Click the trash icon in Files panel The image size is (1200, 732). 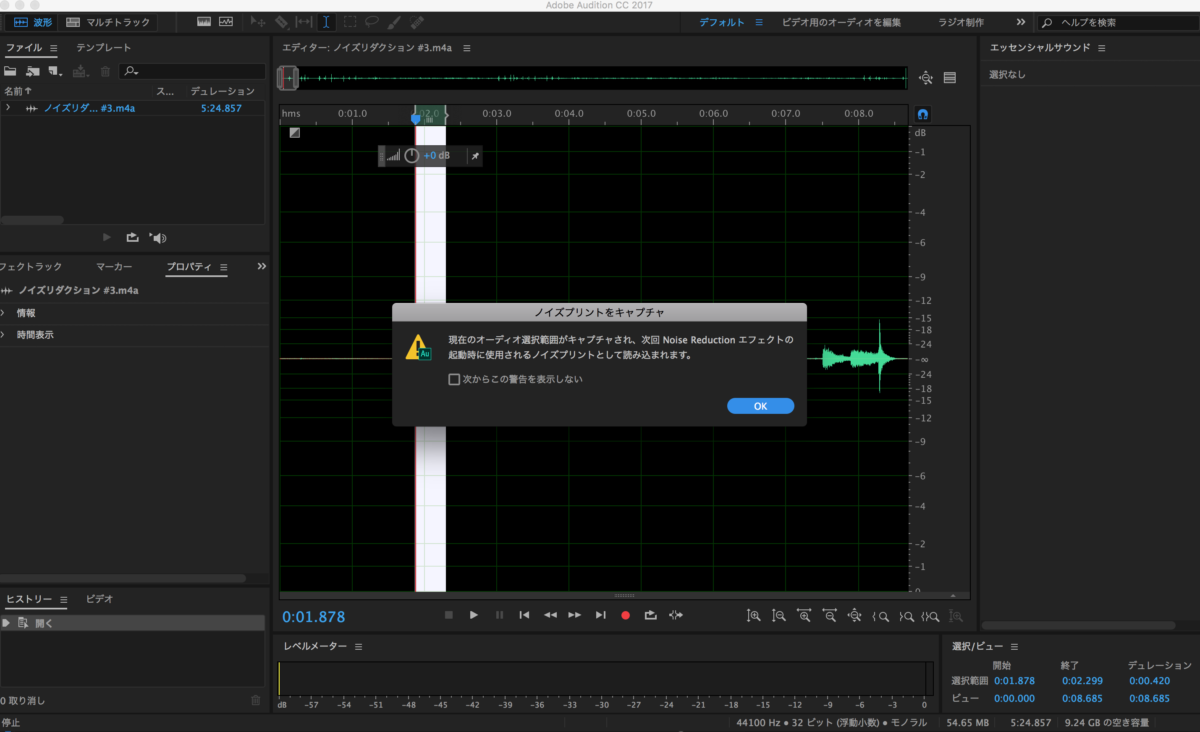click(x=105, y=71)
